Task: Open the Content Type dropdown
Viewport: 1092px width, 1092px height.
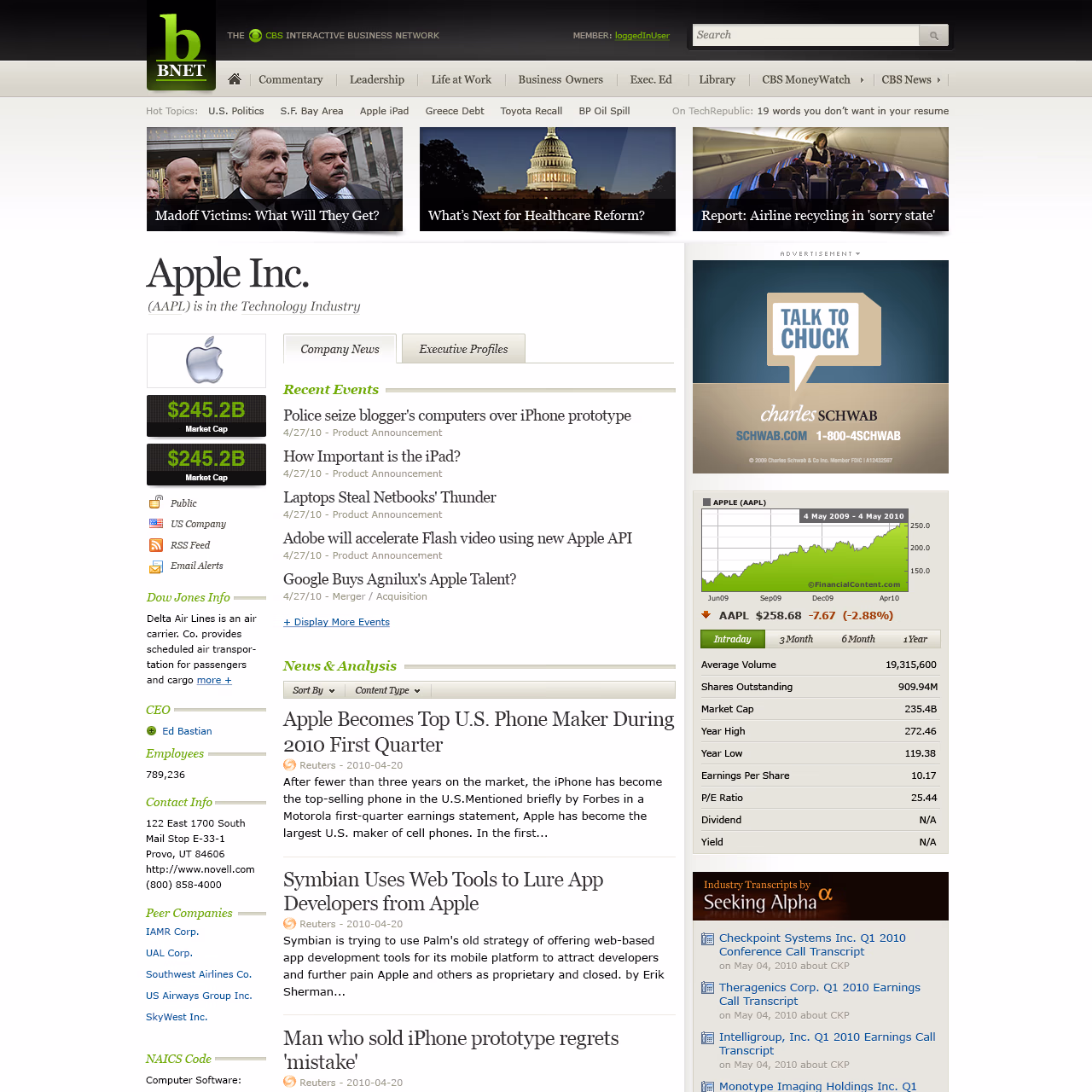Action: [x=387, y=690]
